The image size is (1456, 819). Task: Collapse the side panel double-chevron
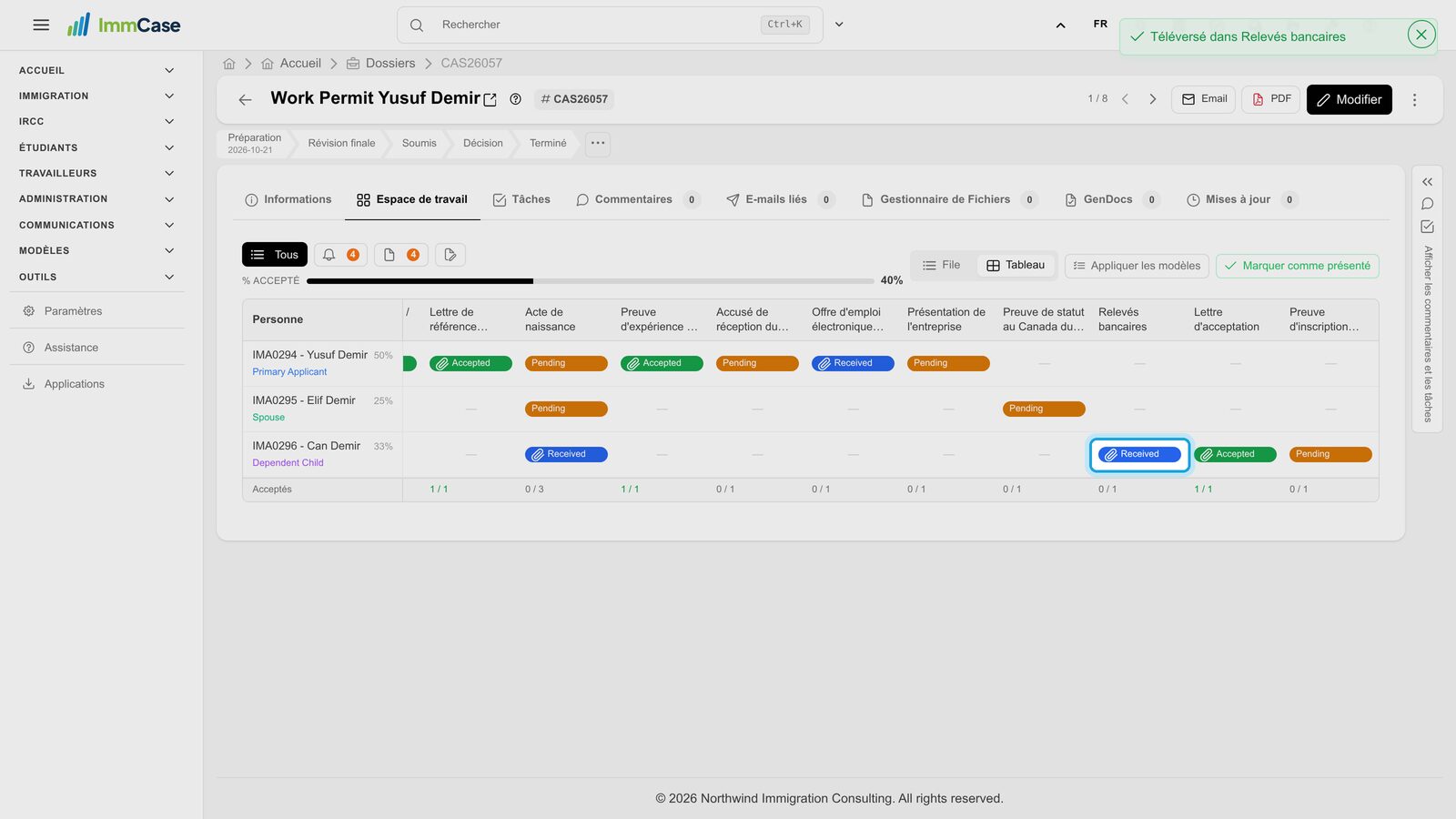[x=1427, y=182]
